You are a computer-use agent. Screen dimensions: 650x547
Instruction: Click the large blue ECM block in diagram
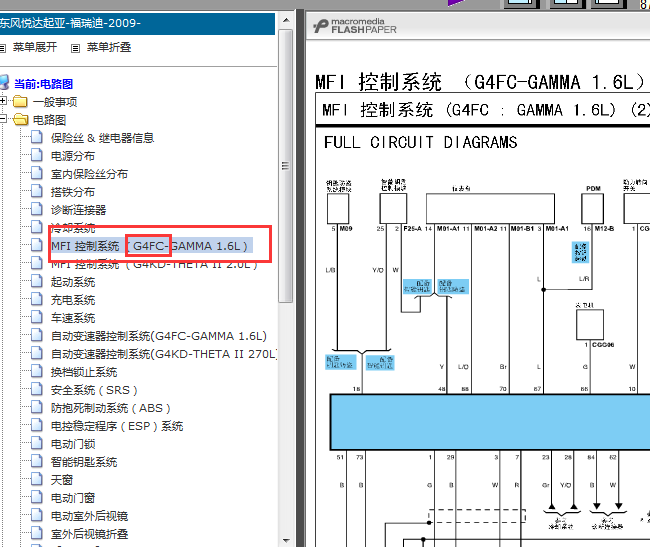point(490,422)
